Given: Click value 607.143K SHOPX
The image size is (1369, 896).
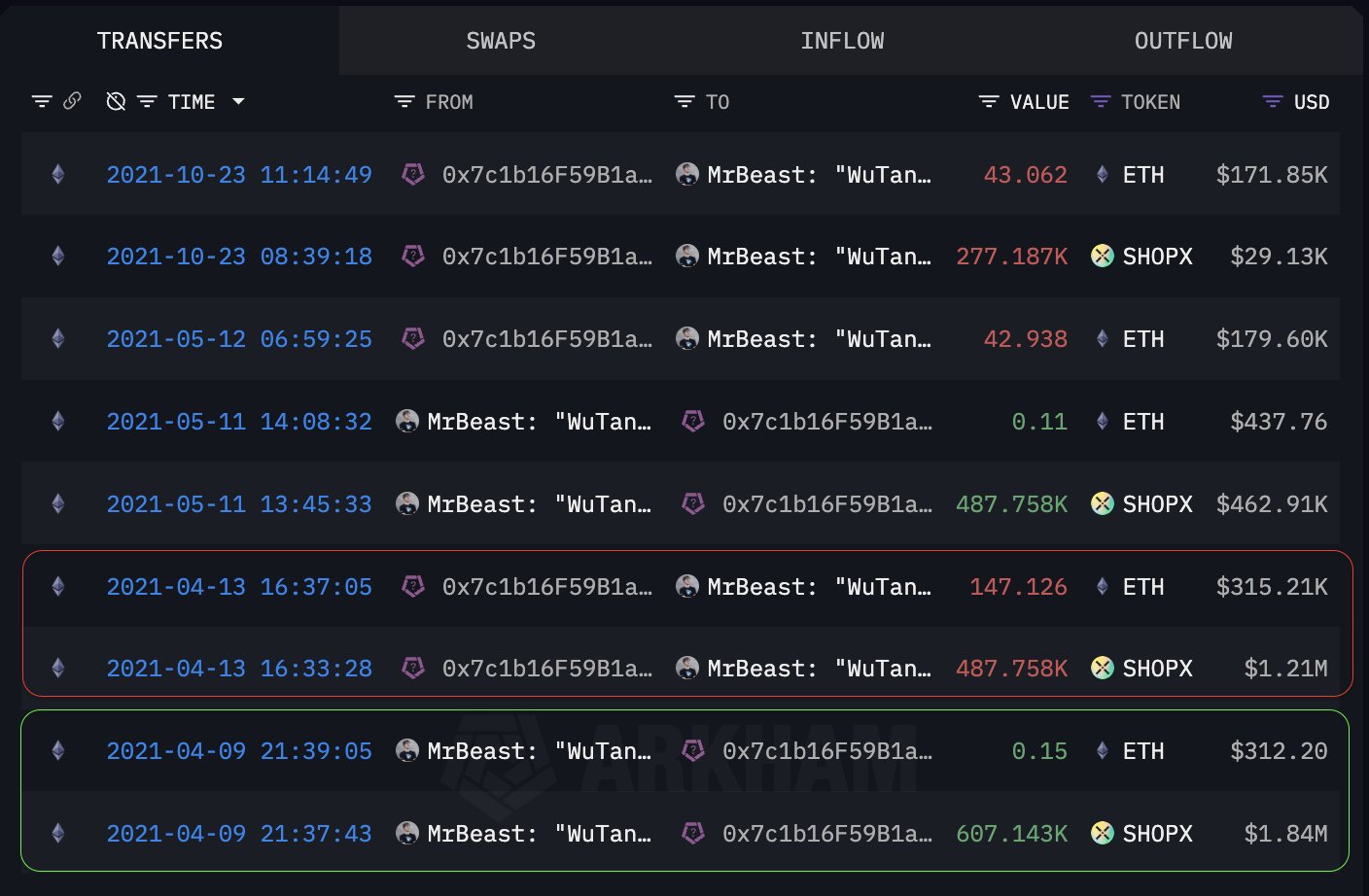Looking at the screenshot, I should coord(1012,834).
